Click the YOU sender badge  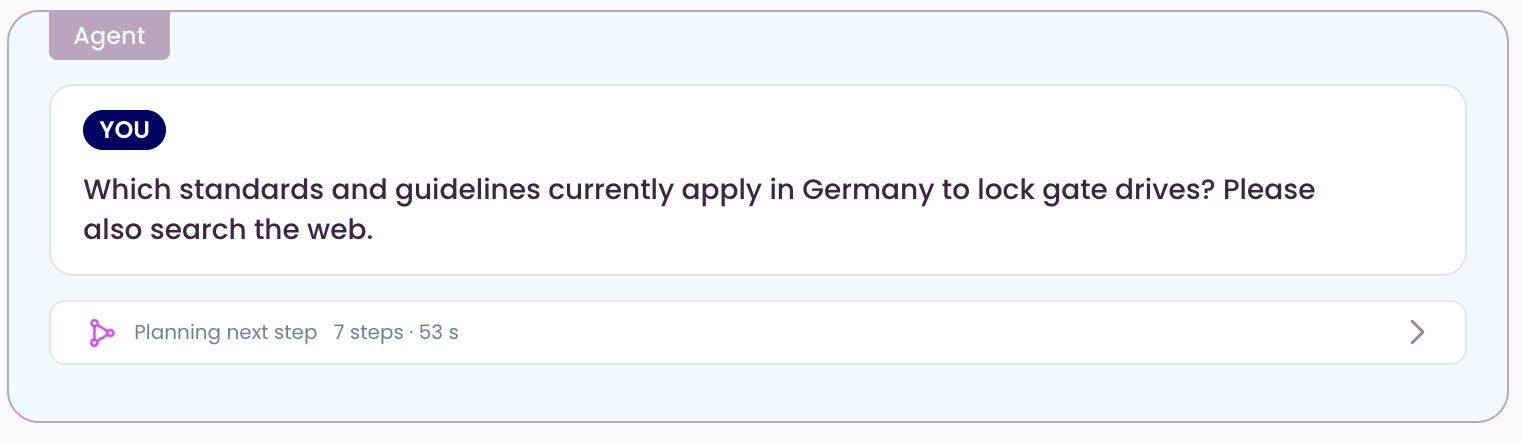pyautogui.click(x=124, y=130)
